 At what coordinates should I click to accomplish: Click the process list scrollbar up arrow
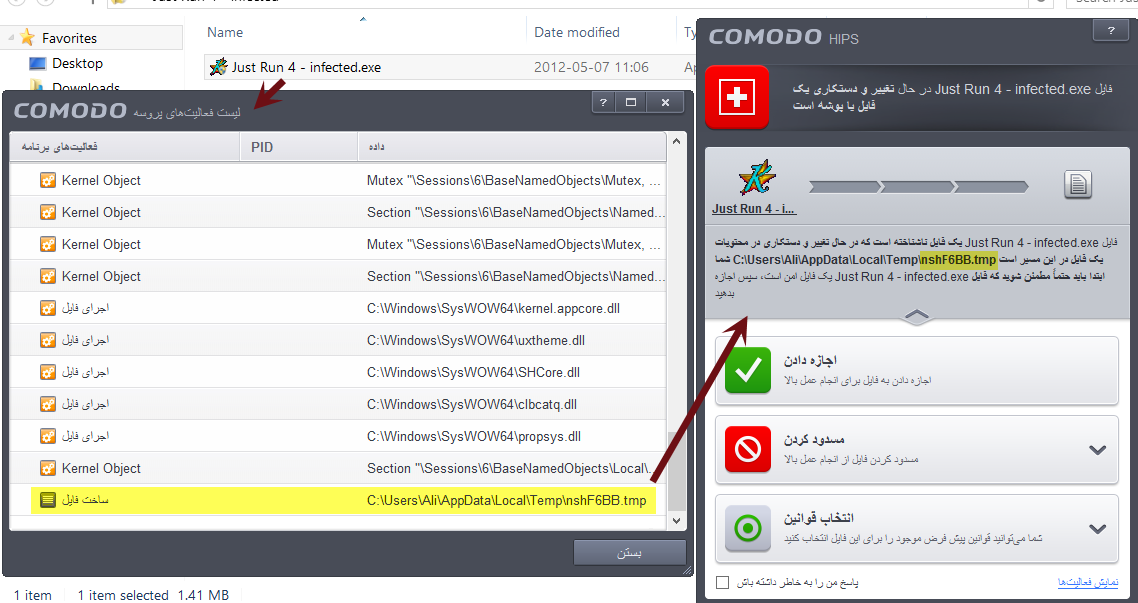[x=676, y=141]
